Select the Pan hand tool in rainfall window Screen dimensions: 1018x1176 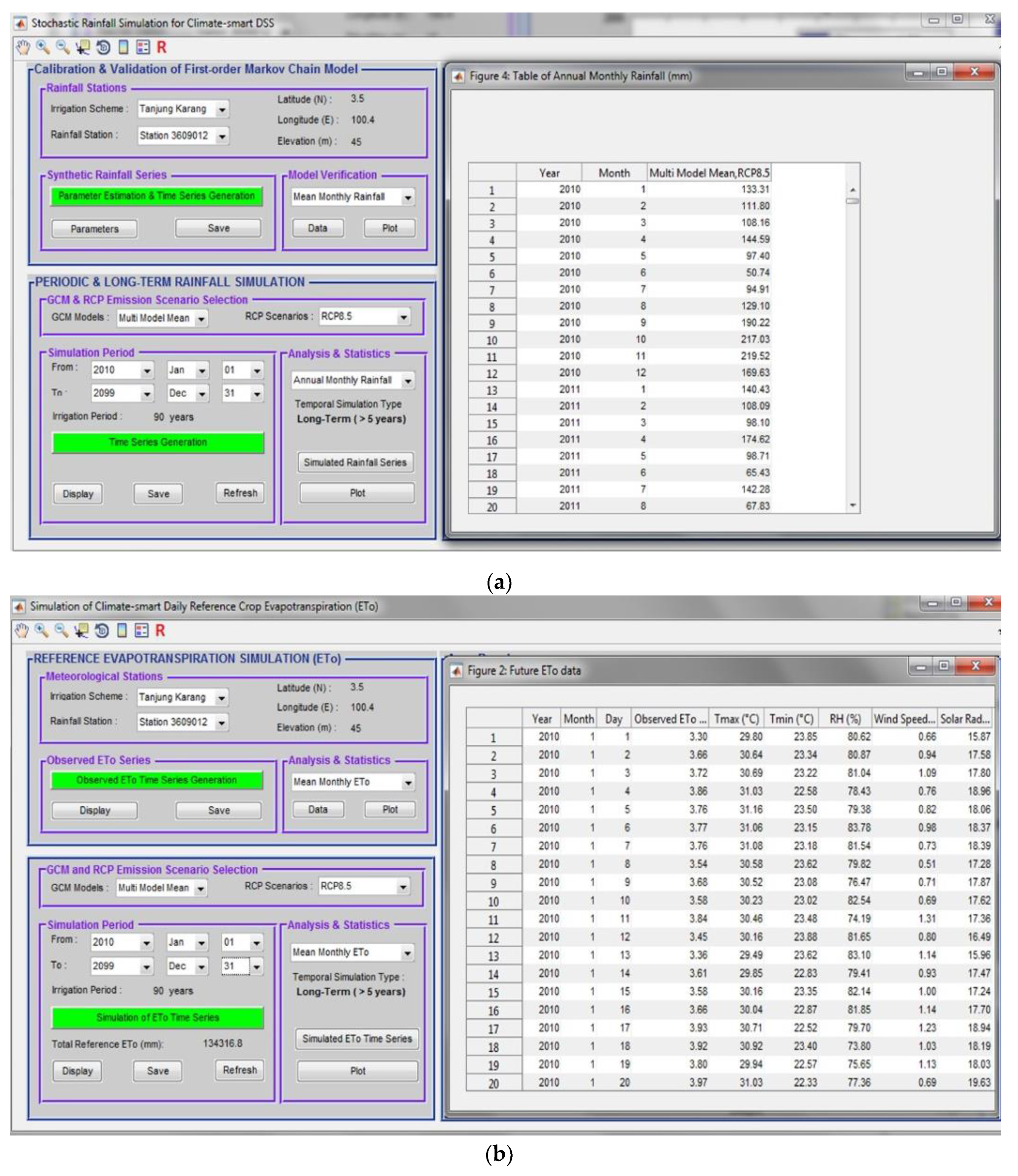click(22, 47)
